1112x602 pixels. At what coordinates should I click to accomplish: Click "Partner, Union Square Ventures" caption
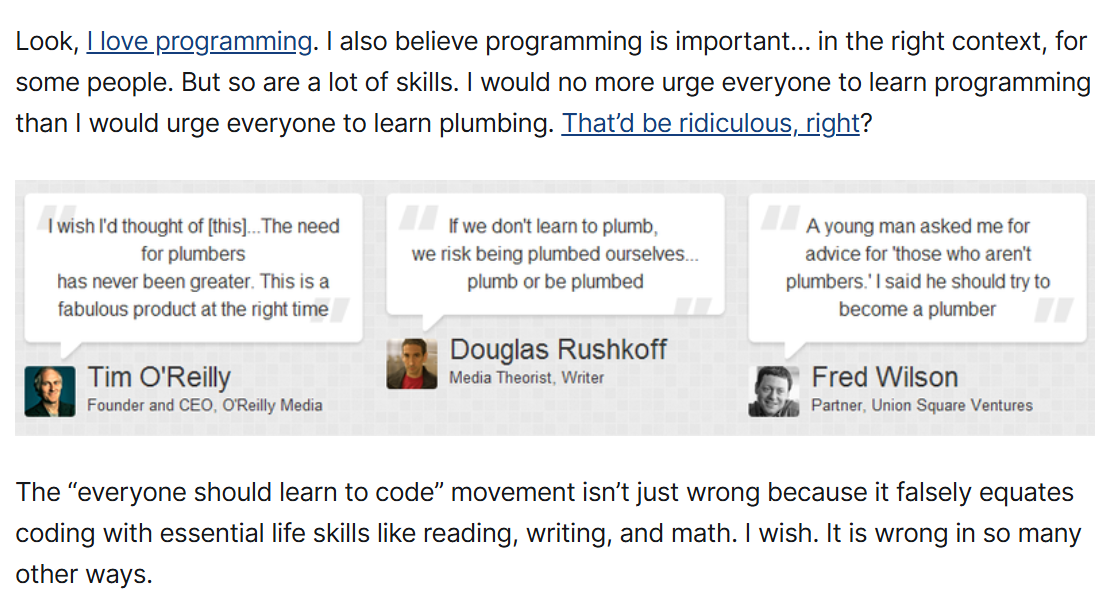(921, 406)
